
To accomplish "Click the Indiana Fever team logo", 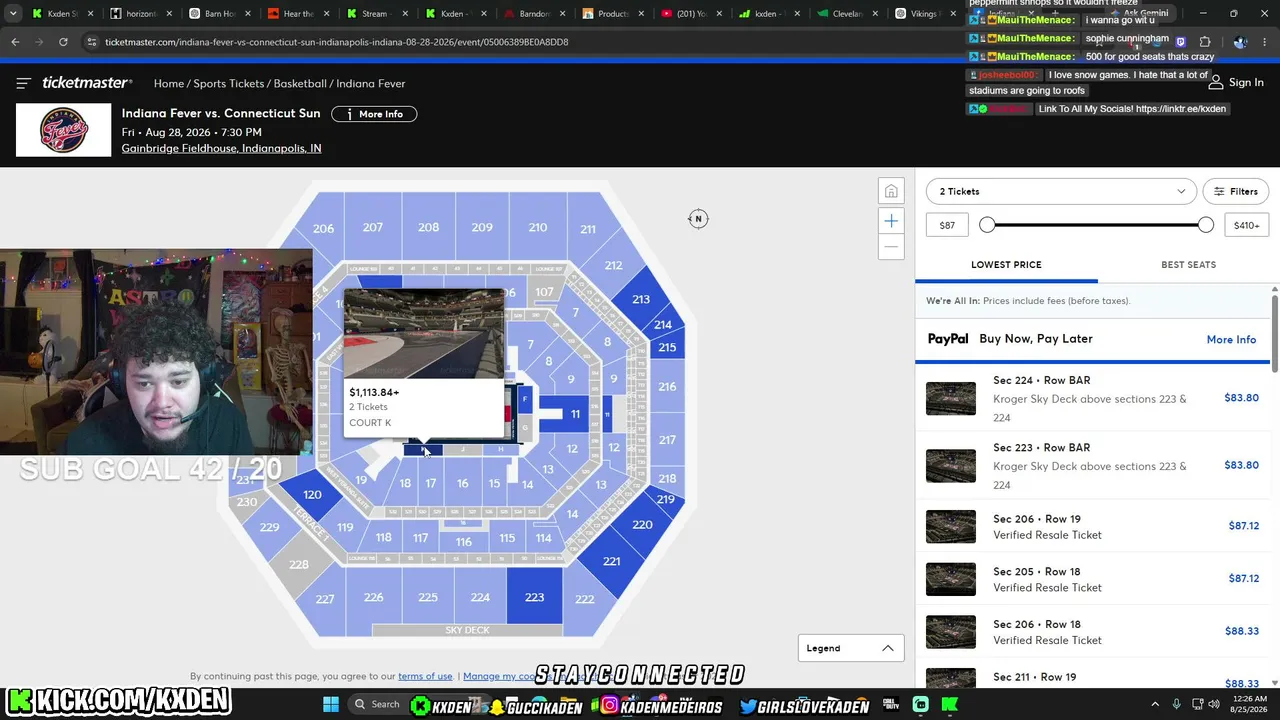I will coord(64,131).
